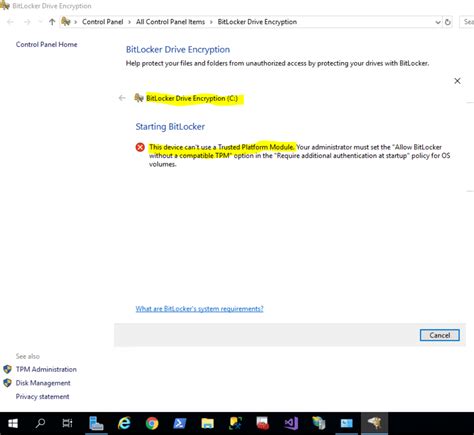This screenshot has width=474, height=435.
Task: Select BitLocker Drive Encryption breadcrumb
Action: click(257, 22)
